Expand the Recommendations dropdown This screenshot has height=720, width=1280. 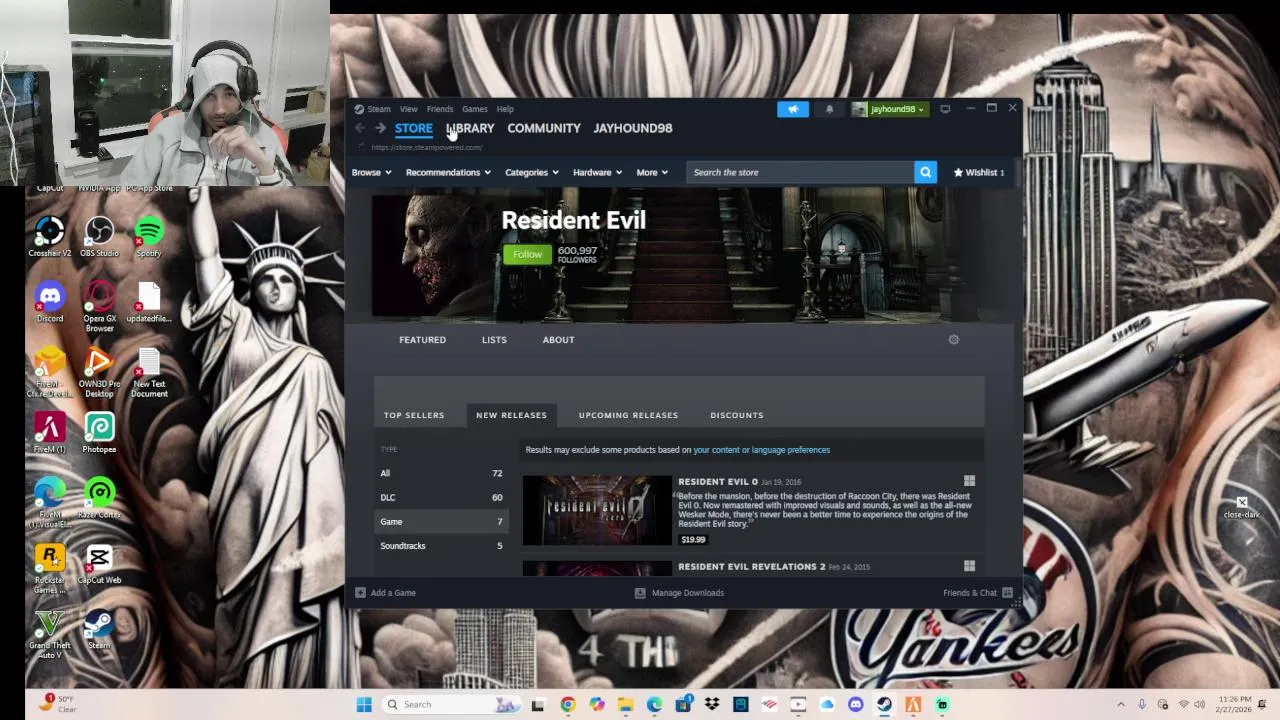448,172
